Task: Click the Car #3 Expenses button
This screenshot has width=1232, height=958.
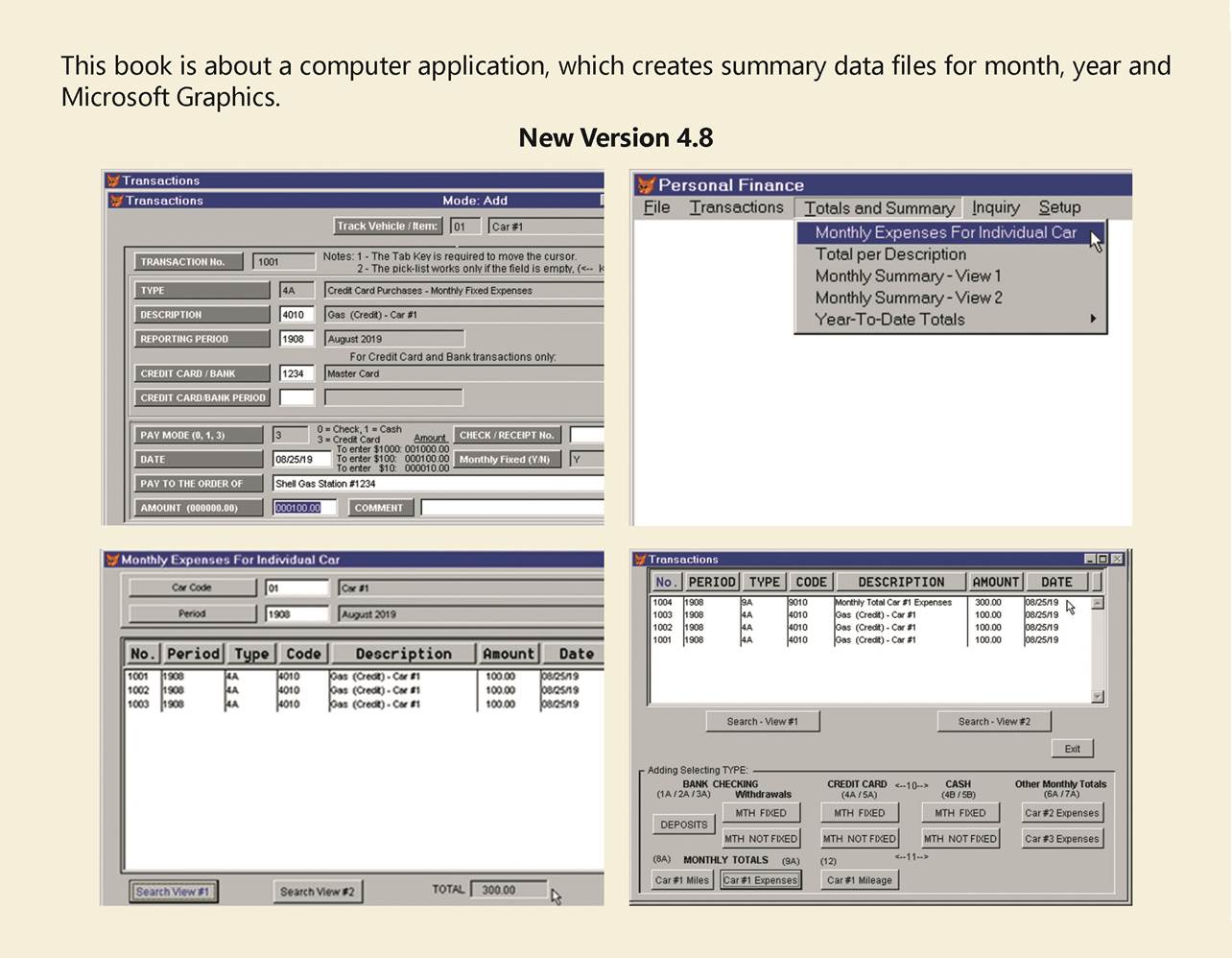Action: 1062,839
